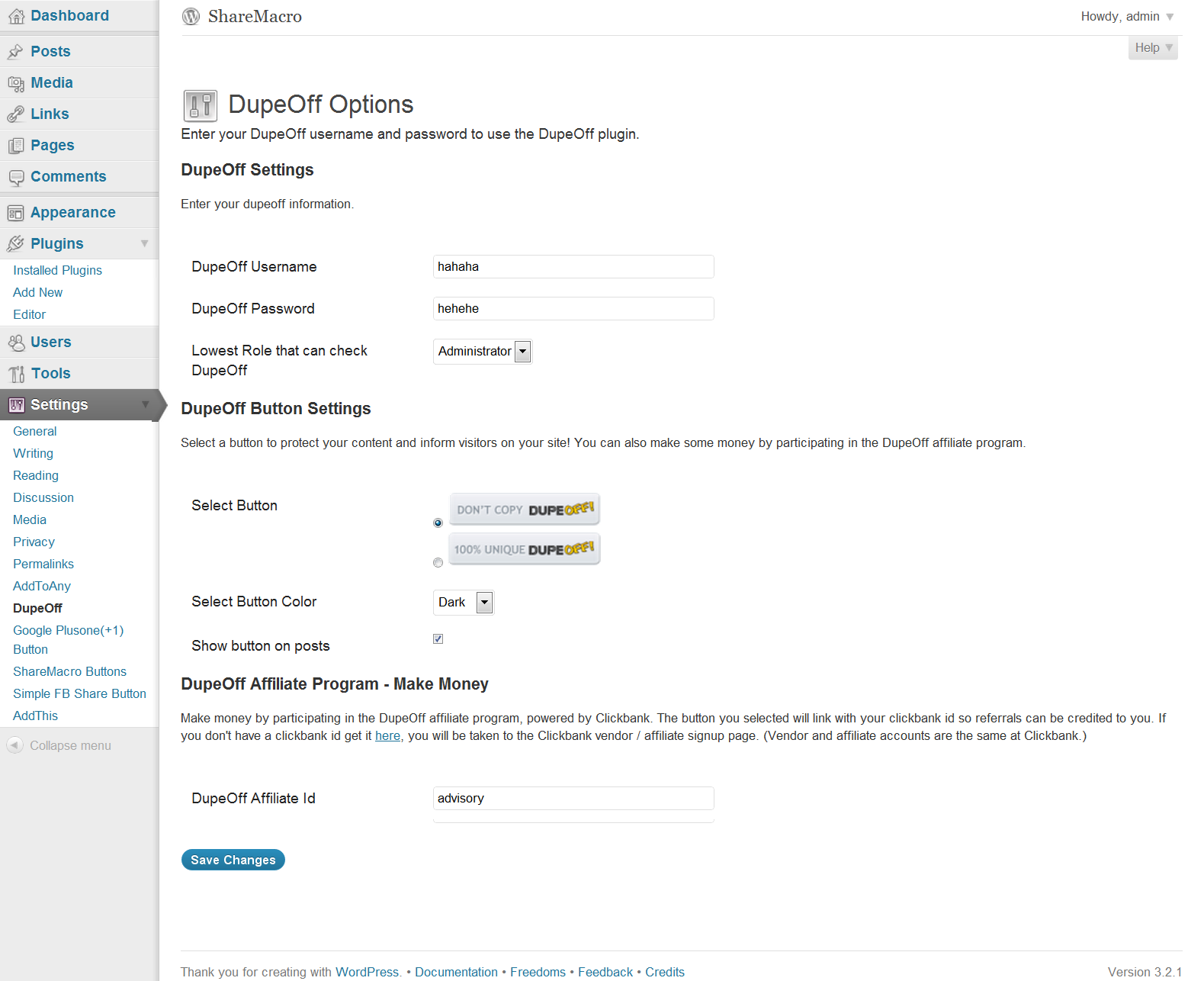Open the Comments menu
The height and width of the screenshot is (981, 1204).
(69, 176)
